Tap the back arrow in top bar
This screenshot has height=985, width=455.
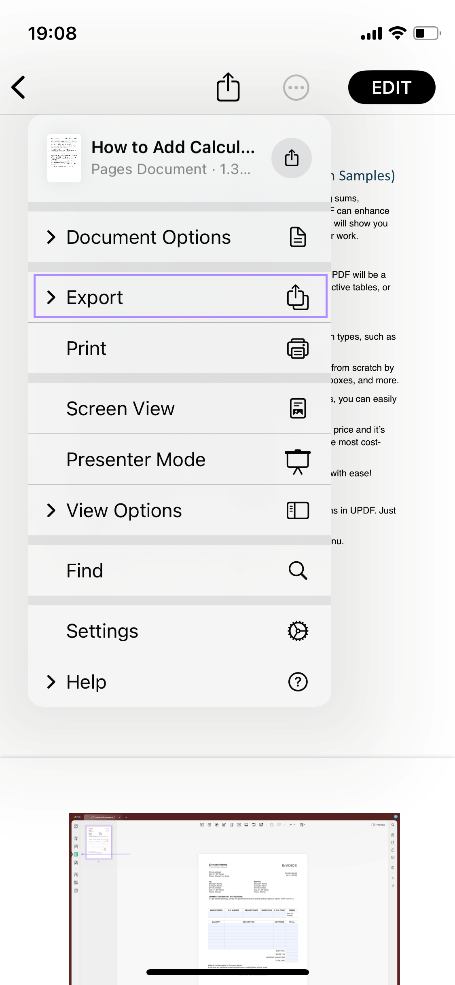point(19,87)
